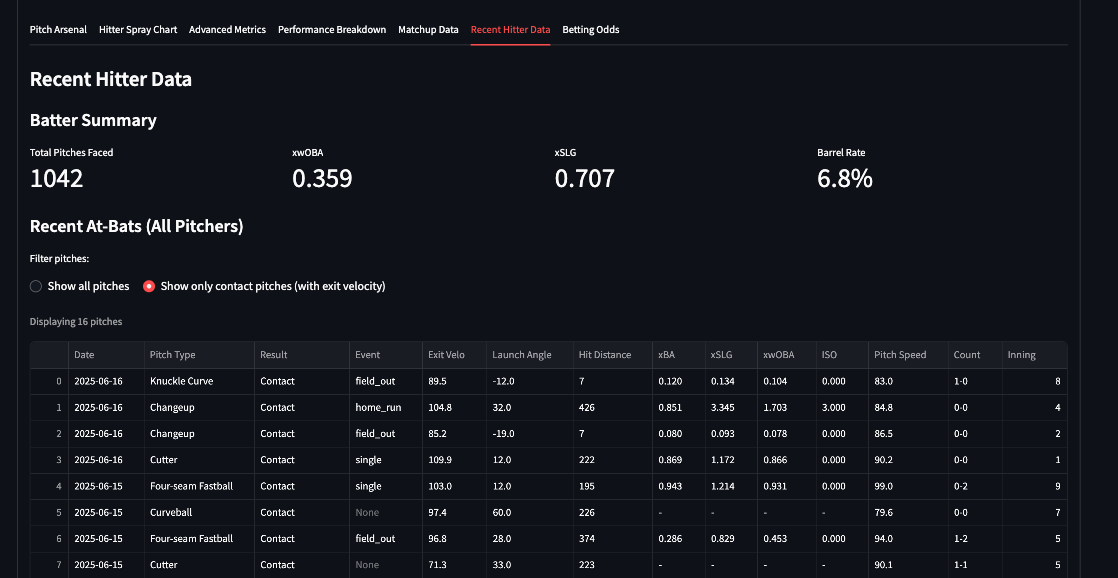Screen dimensions: 1118x578
Task: Open the Matchup Data tab
Action: pos(428,29)
